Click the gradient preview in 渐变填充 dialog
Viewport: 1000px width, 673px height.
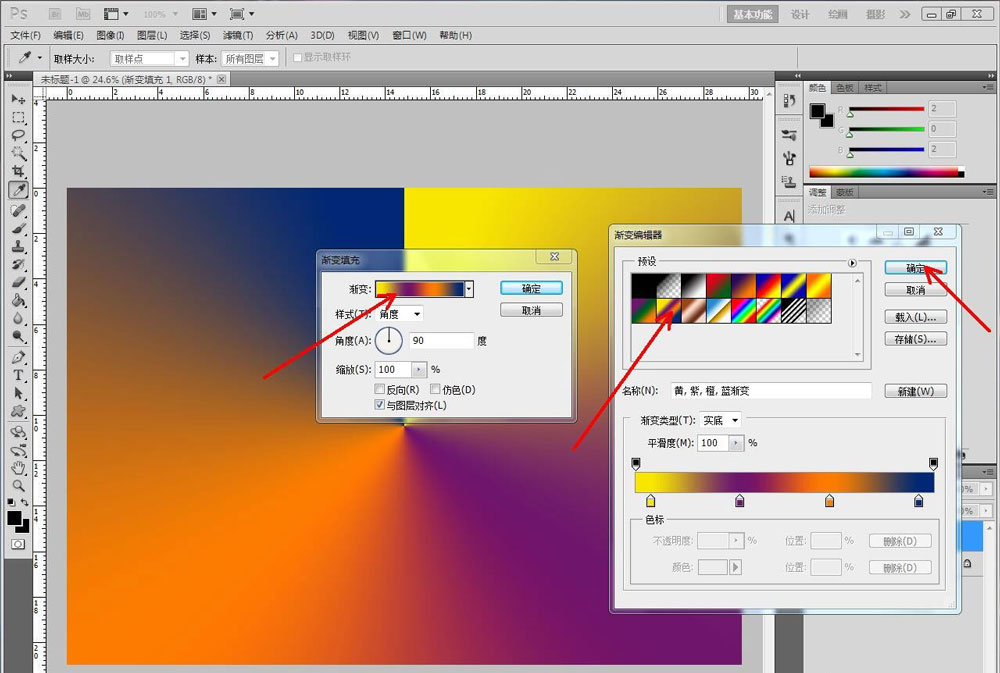[x=420, y=289]
